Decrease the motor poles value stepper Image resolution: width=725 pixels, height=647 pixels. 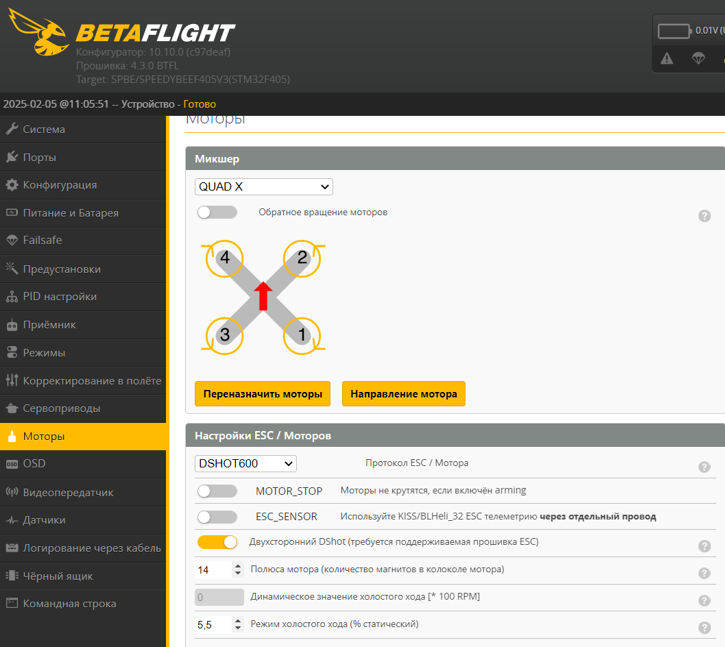238,573
